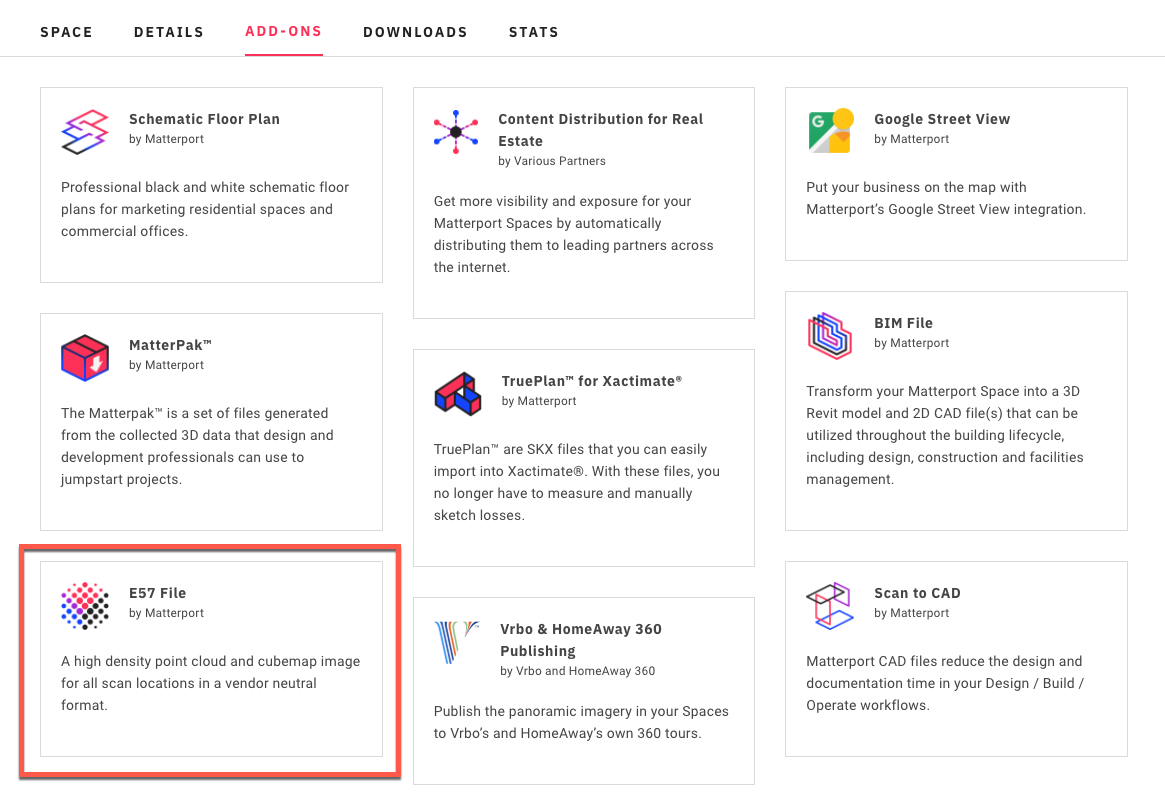Select the Google Street View heading
Image resolution: width=1165 pixels, height=804 pixels.
942,119
